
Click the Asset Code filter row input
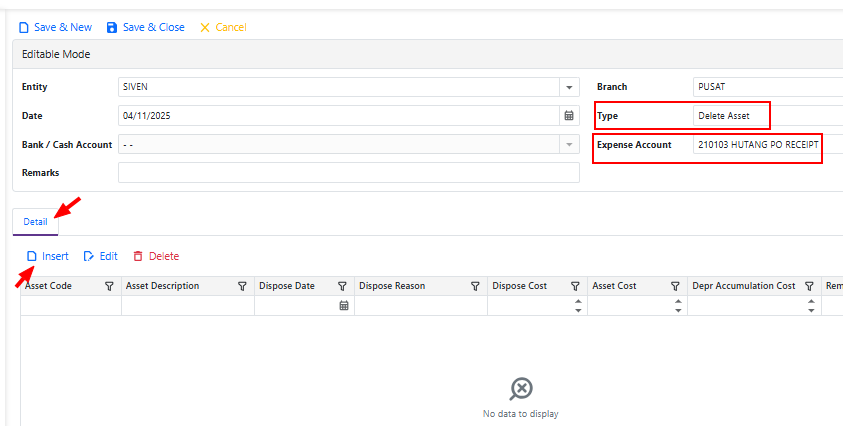(71, 306)
